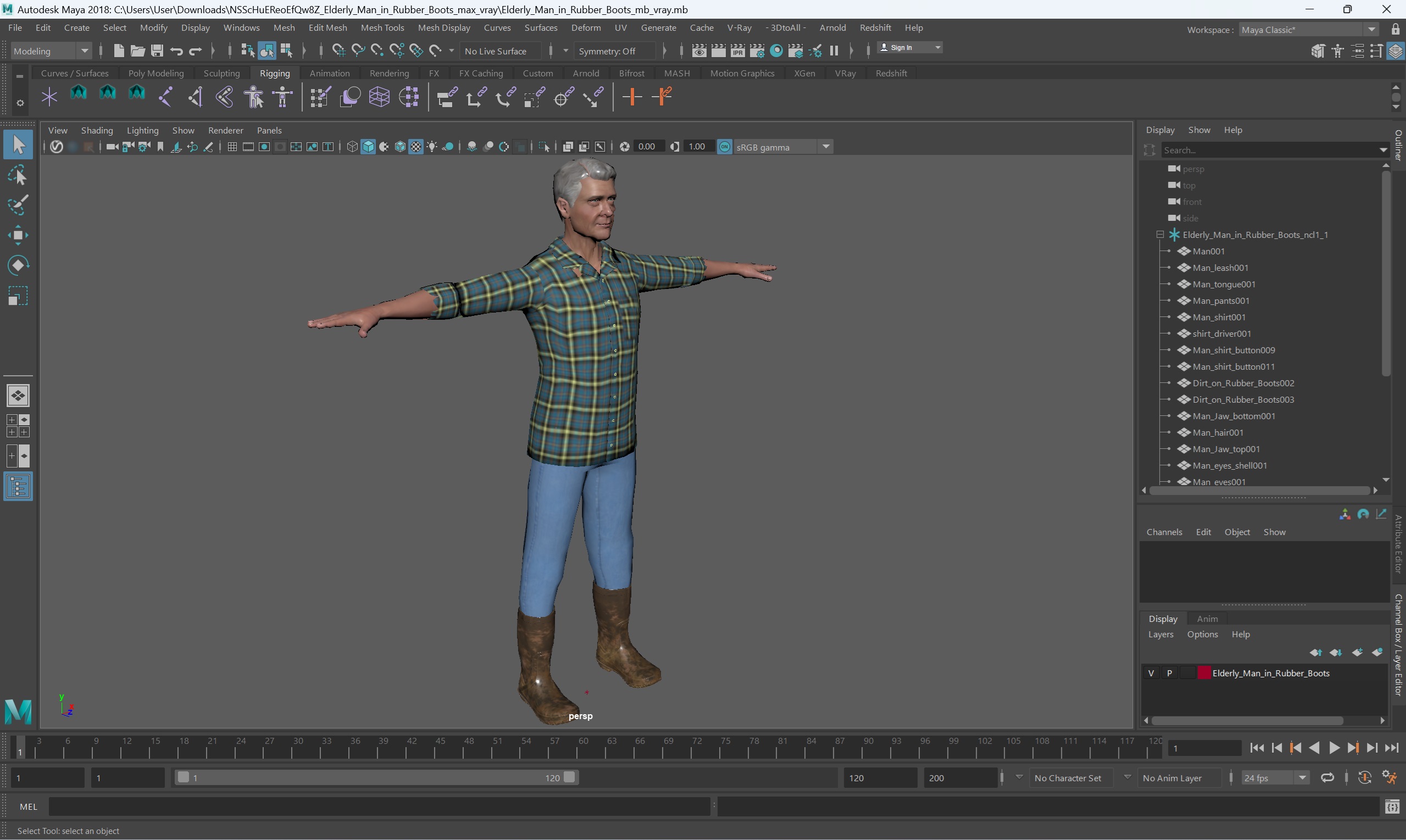The height and width of the screenshot is (840, 1406).
Task: Activate the Lasso select tool
Action: coord(18,175)
